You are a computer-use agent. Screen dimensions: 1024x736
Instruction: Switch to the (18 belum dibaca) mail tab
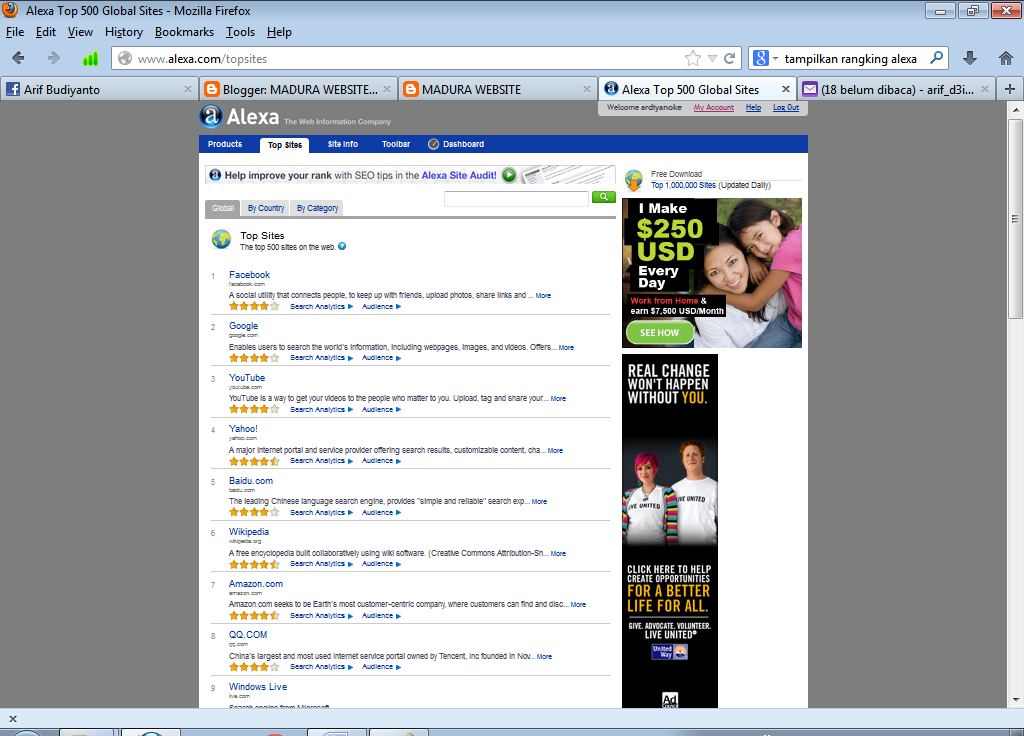coord(896,89)
